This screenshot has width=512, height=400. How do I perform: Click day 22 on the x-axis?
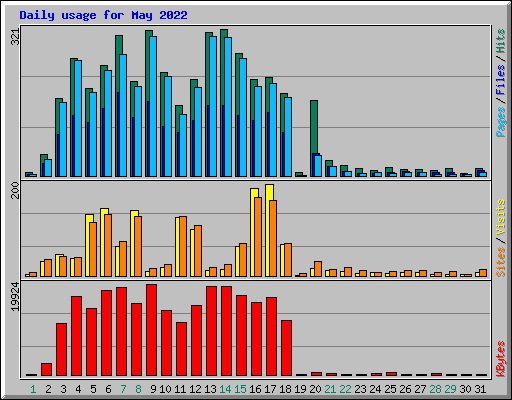tap(345, 389)
